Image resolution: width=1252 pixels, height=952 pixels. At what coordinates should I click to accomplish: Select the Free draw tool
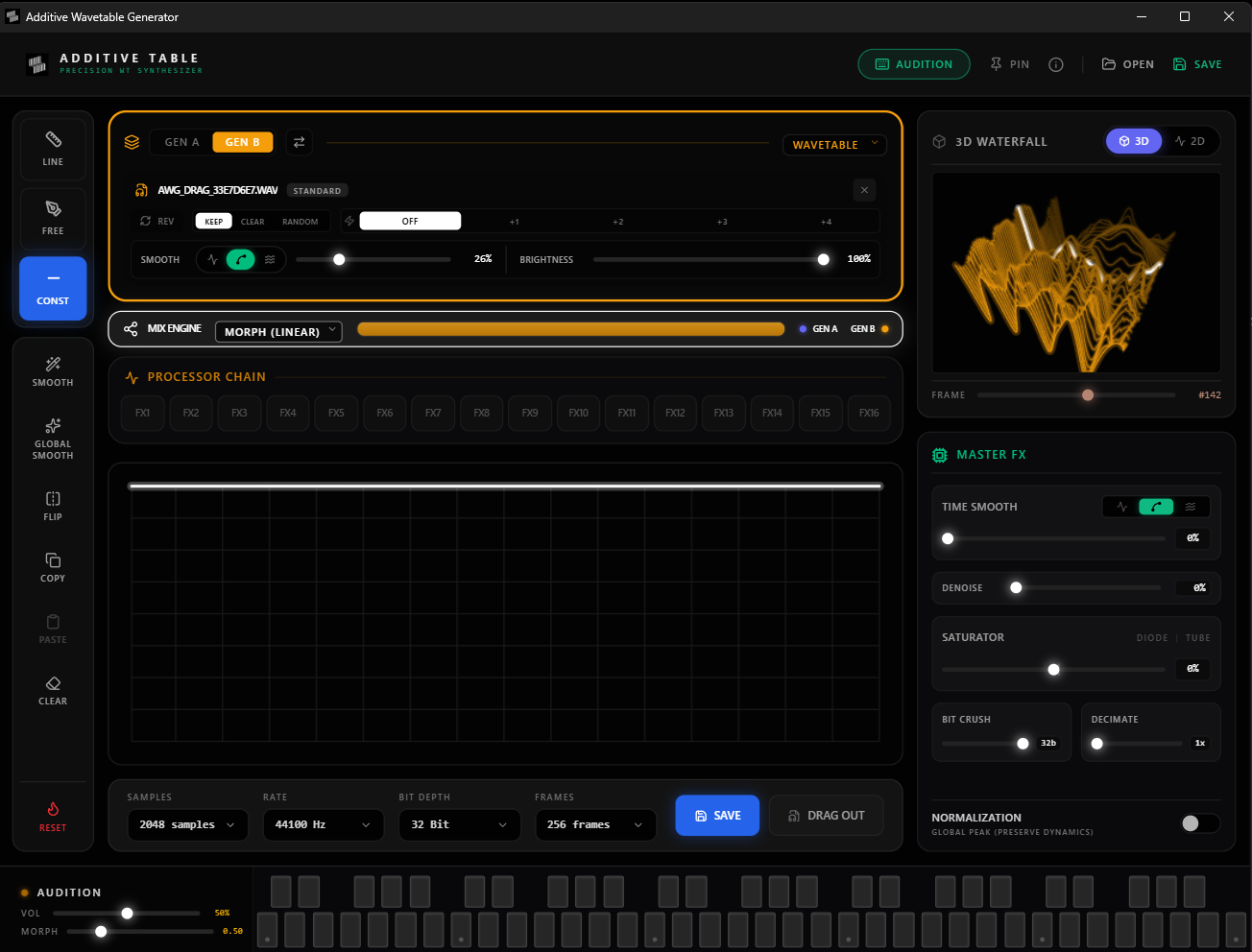[x=53, y=218]
